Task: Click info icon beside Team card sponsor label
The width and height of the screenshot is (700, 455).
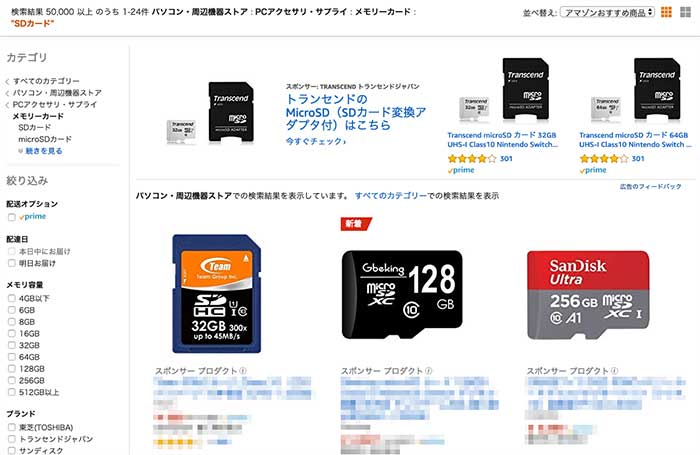Action: click(243, 371)
